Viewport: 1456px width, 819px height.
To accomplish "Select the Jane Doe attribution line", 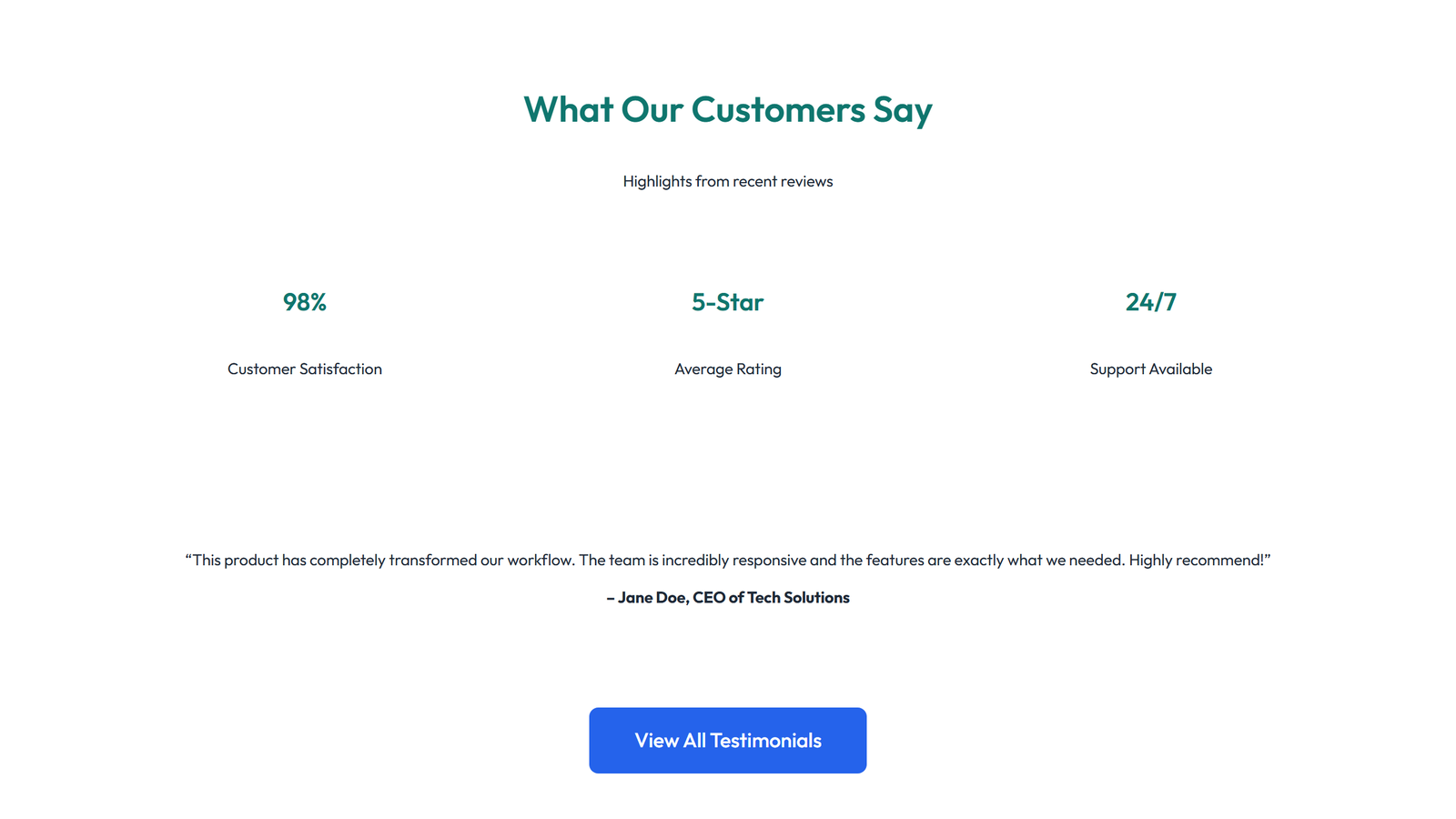I will [x=727, y=597].
